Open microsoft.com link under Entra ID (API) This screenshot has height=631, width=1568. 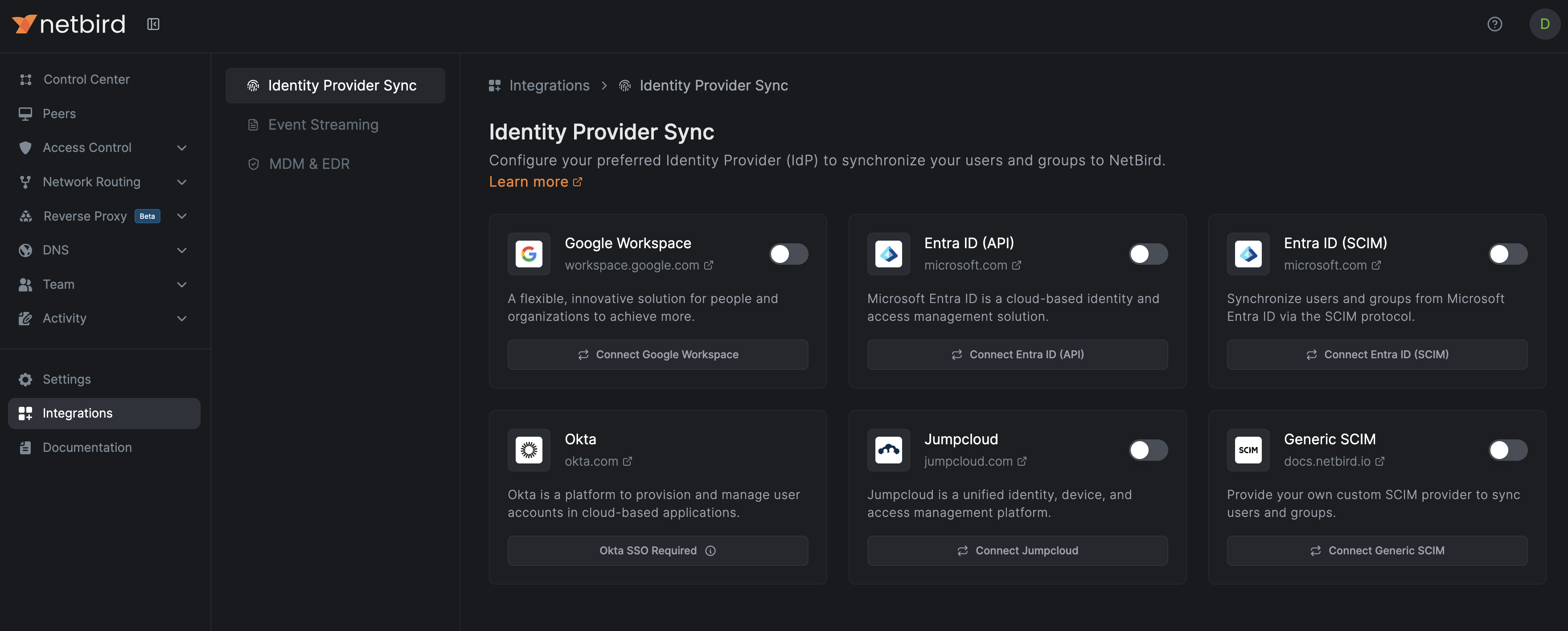973,265
